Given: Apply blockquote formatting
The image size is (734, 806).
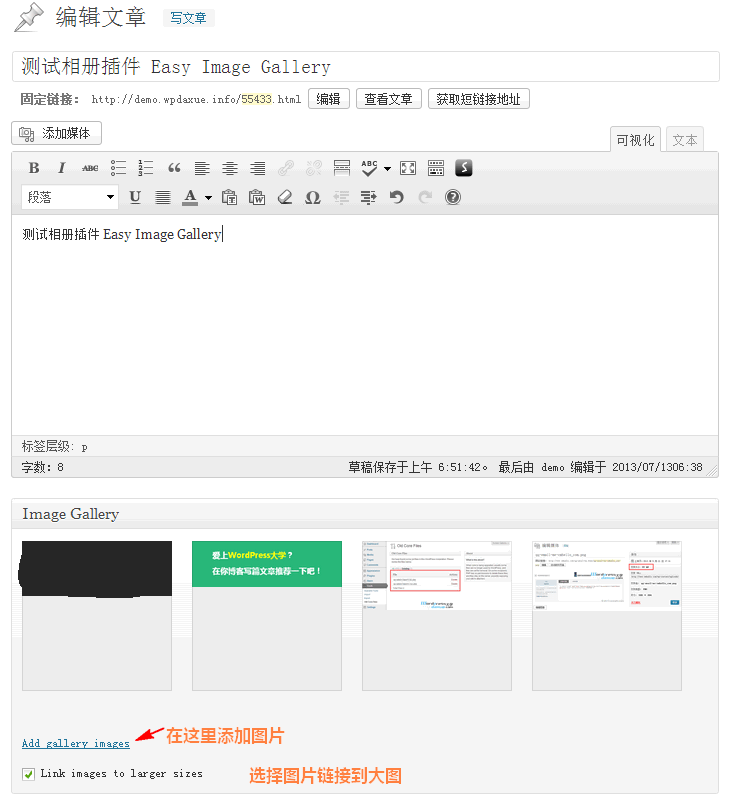Looking at the screenshot, I should (x=174, y=168).
